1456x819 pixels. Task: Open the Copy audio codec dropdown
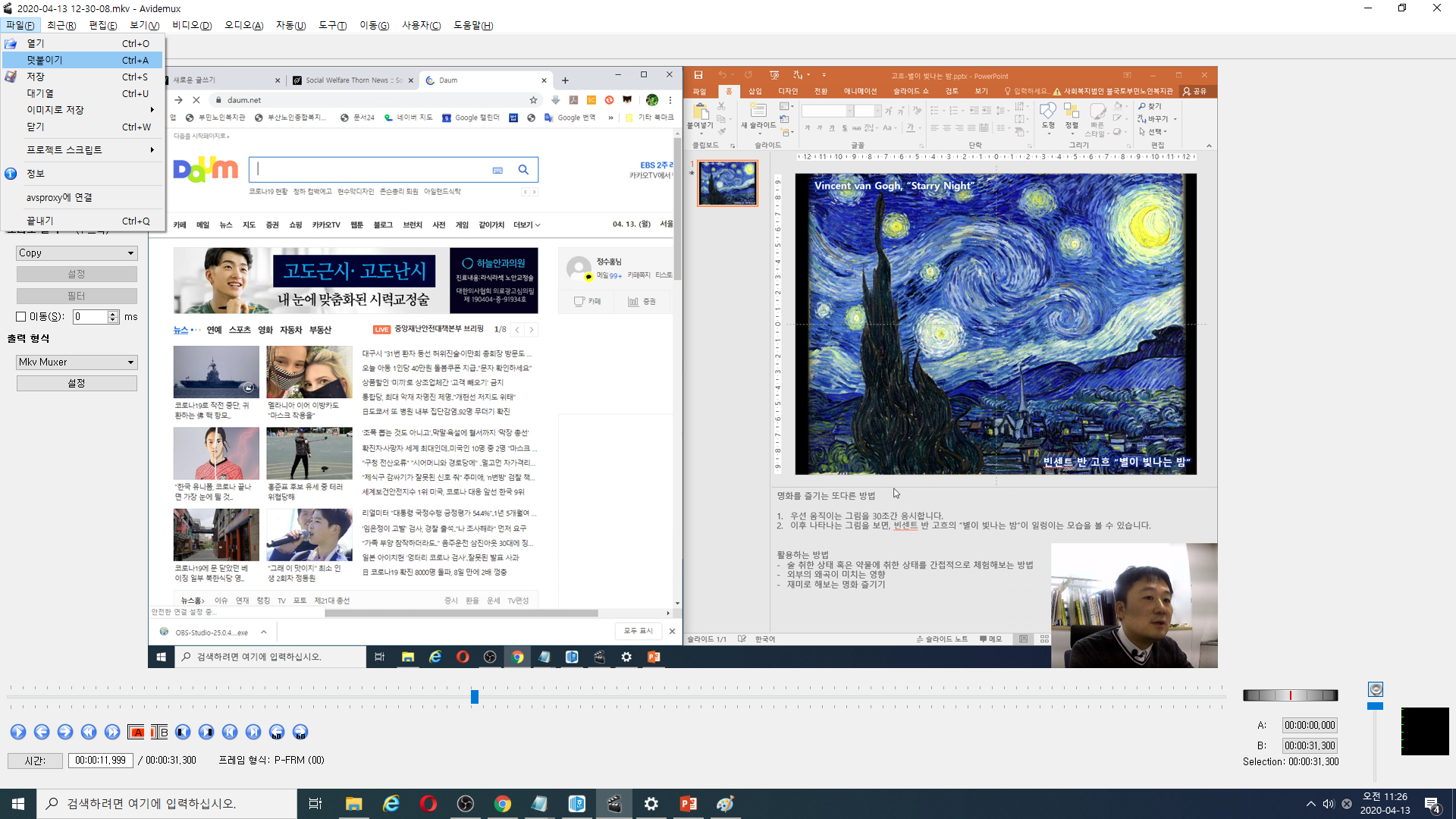point(77,253)
